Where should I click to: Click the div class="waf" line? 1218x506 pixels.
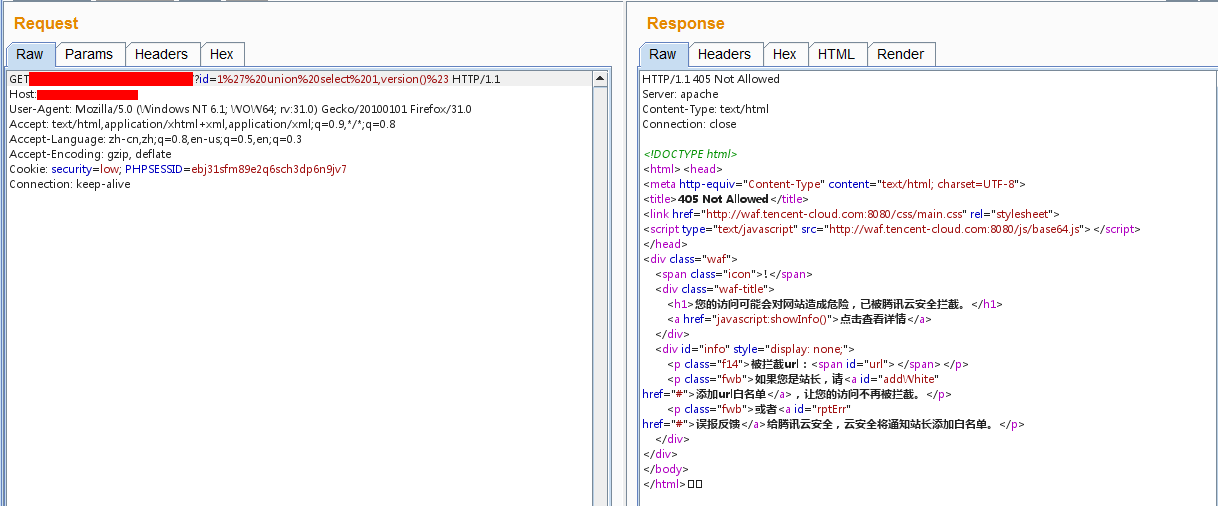(690, 259)
